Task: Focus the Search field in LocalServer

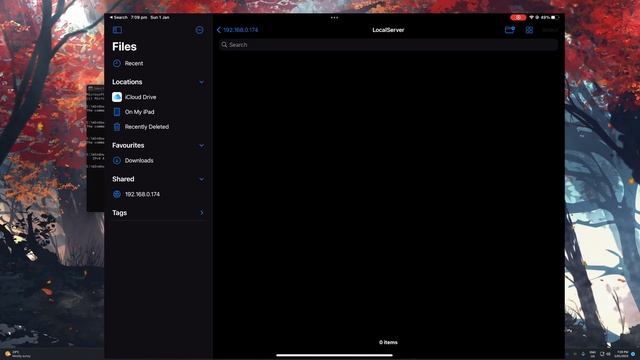Action: click(x=388, y=45)
